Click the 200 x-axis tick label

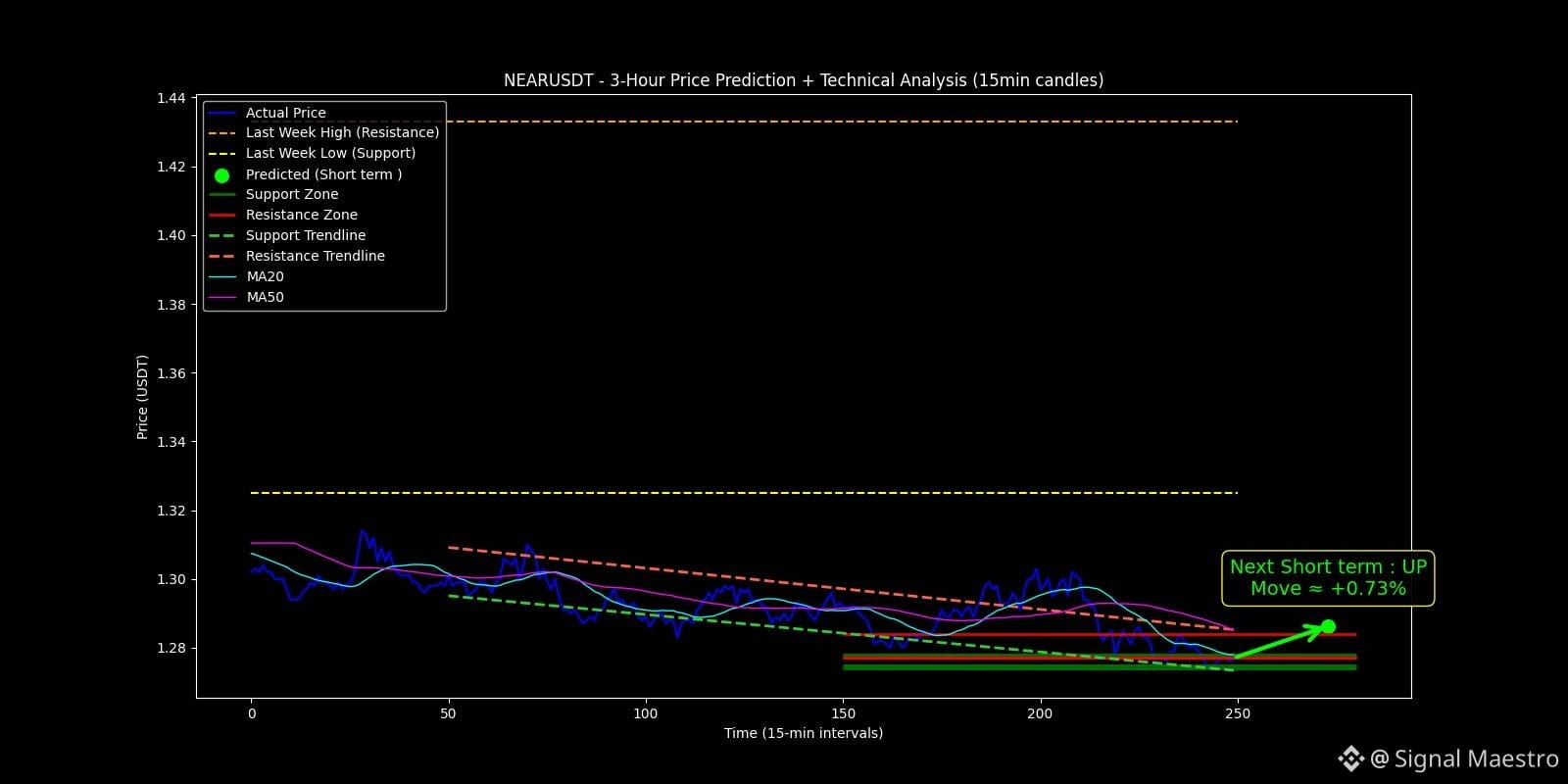click(1040, 713)
